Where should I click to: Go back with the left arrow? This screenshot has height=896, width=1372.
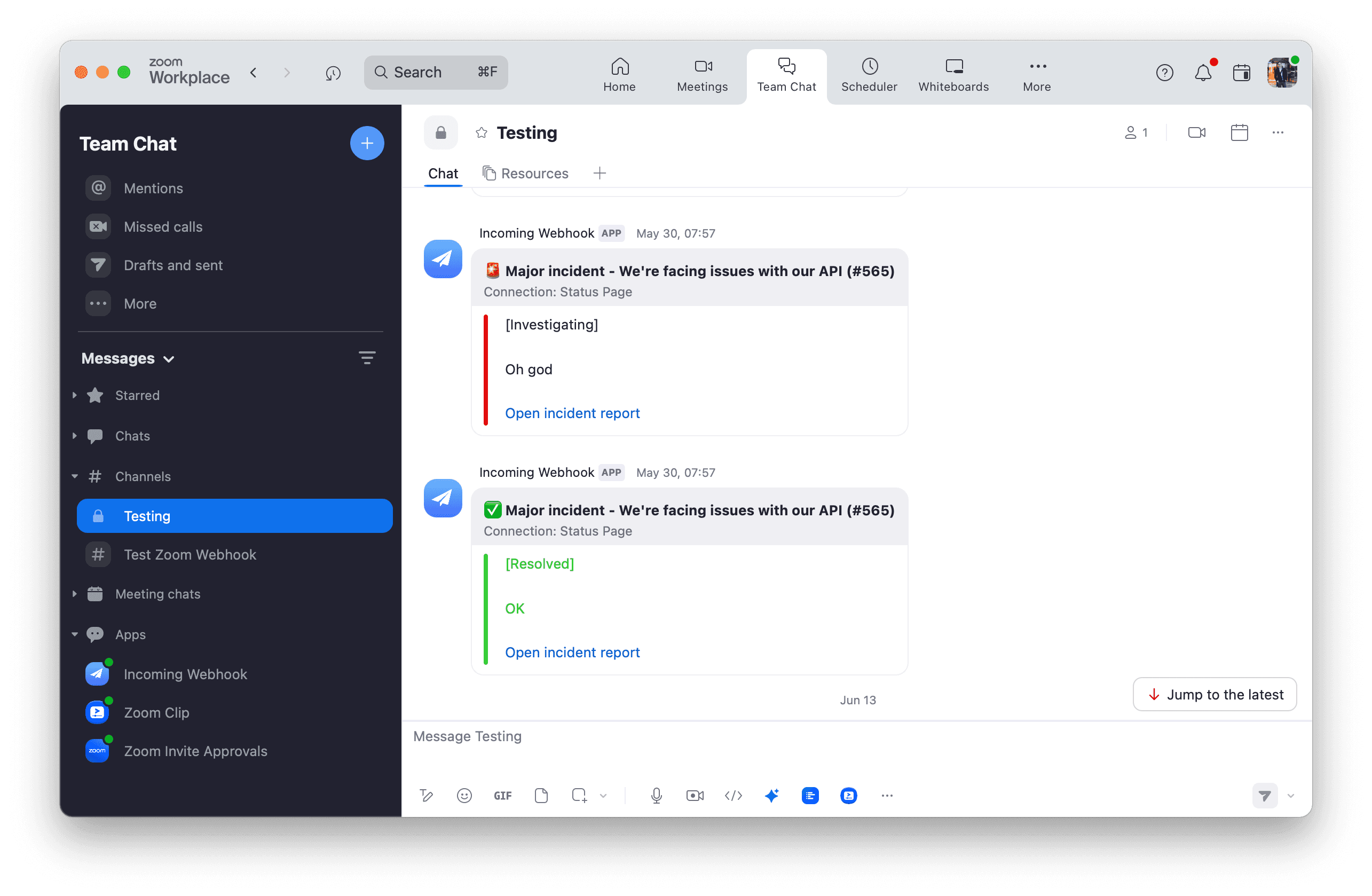point(254,73)
